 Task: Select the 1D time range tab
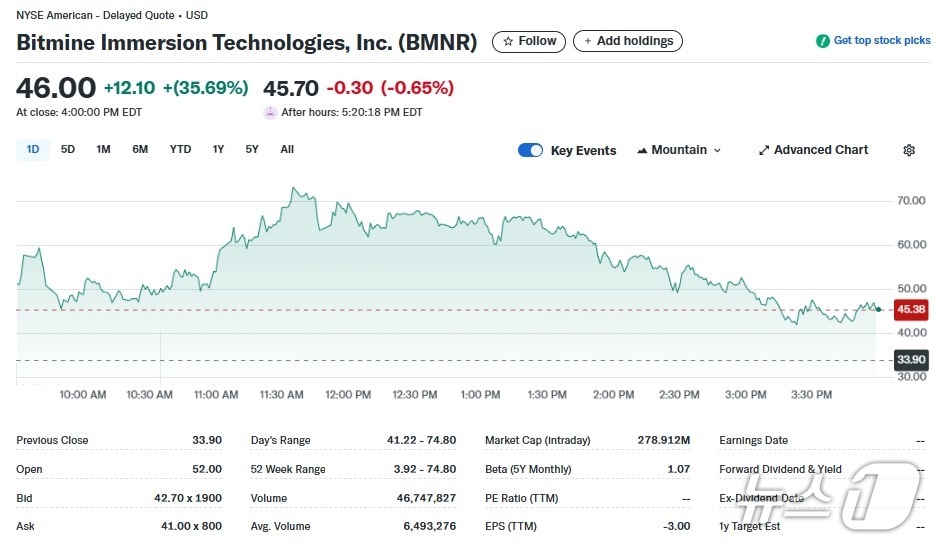pos(33,150)
